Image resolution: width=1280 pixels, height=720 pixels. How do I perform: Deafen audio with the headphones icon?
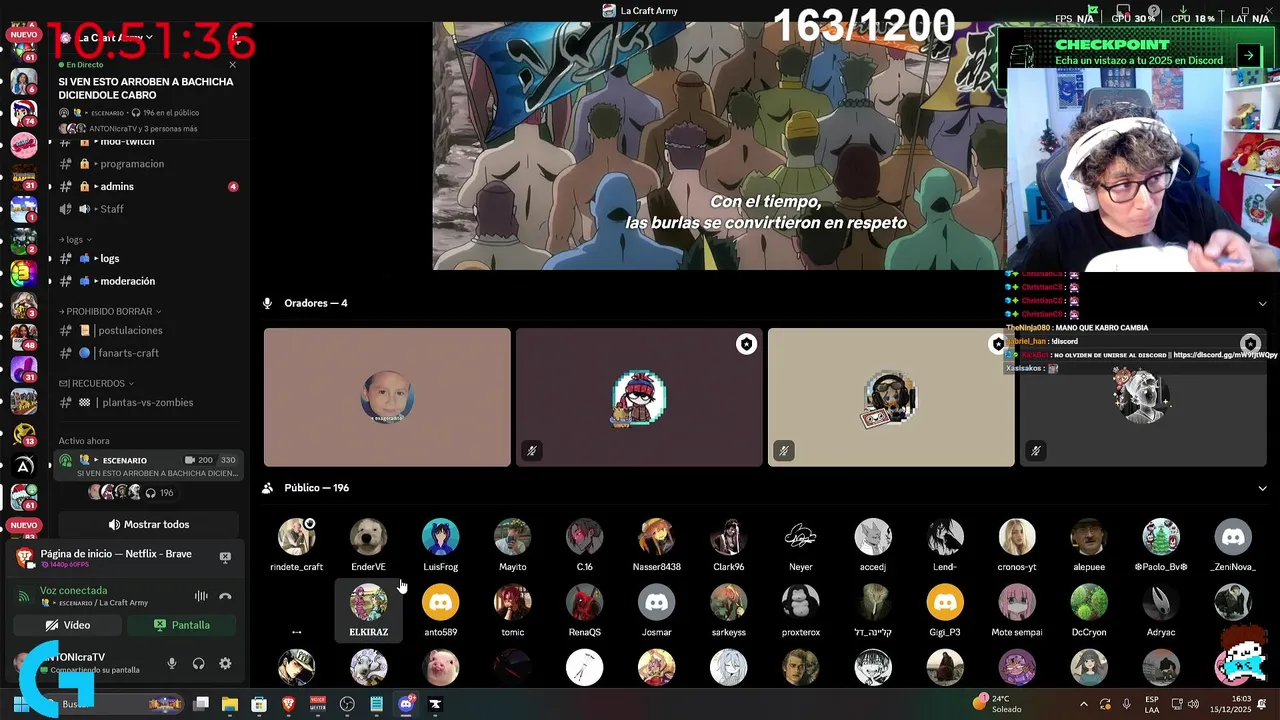coord(198,663)
